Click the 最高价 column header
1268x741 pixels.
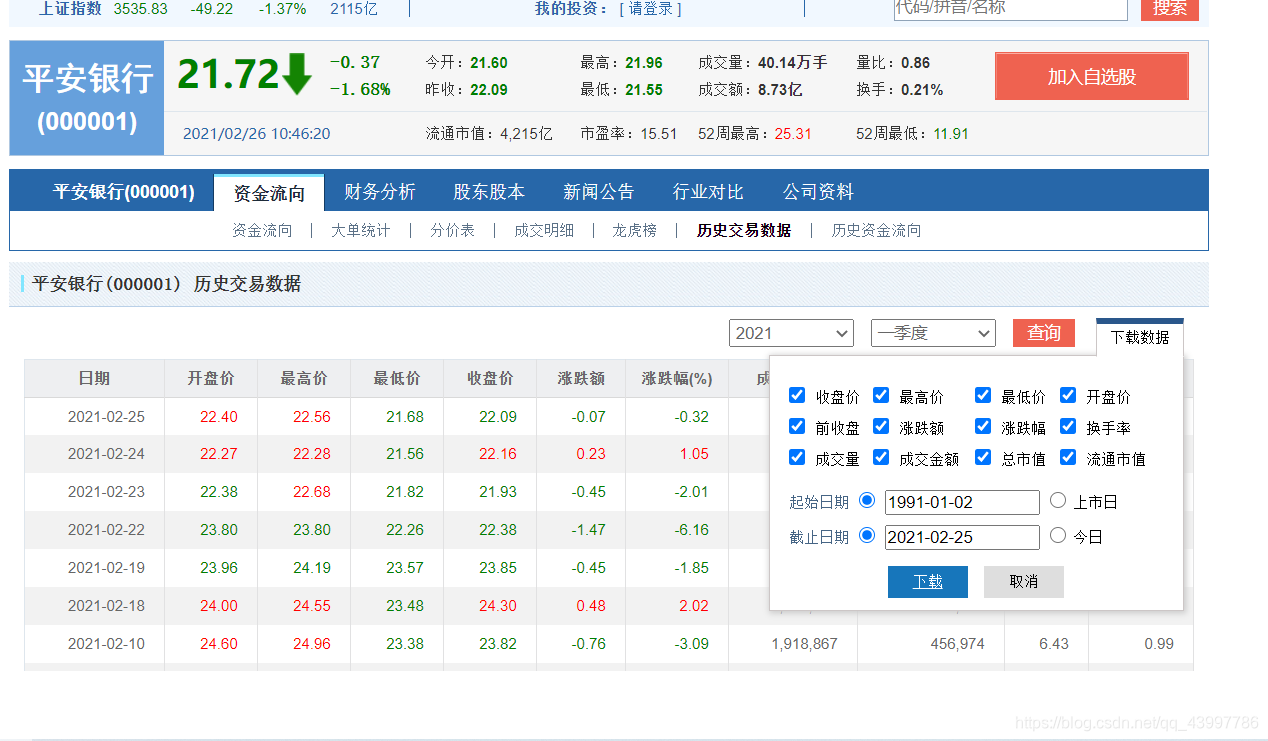pyautogui.click(x=304, y=378)
